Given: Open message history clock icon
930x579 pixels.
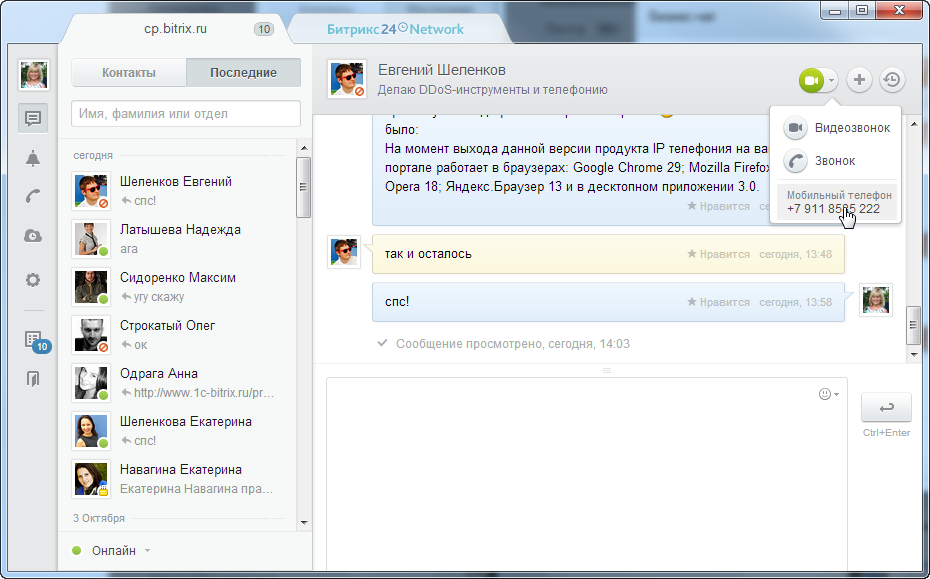Looking at the screenshot, I should pyautogui.click(x=892, y=80).
